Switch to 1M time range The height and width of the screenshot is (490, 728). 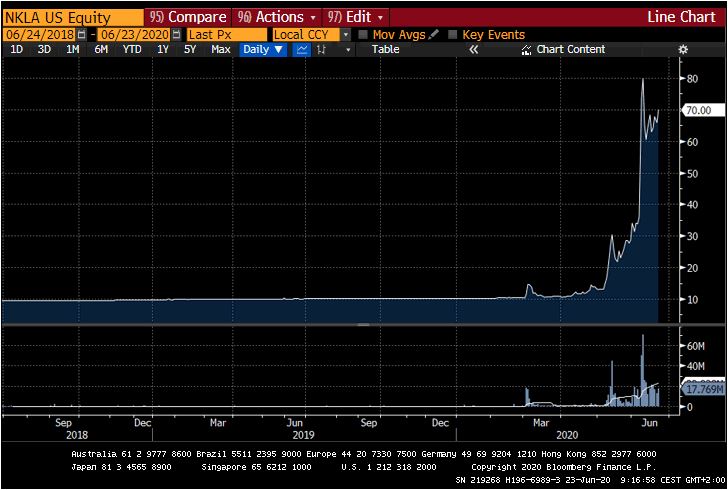pyautogui.click(x=72, y=49)
